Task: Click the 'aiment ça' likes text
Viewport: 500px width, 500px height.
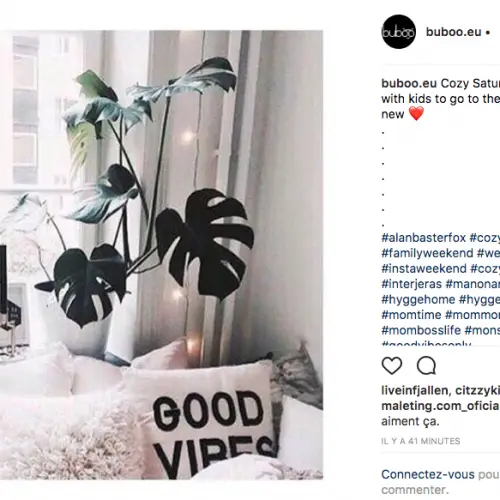Action: [410, 421]
